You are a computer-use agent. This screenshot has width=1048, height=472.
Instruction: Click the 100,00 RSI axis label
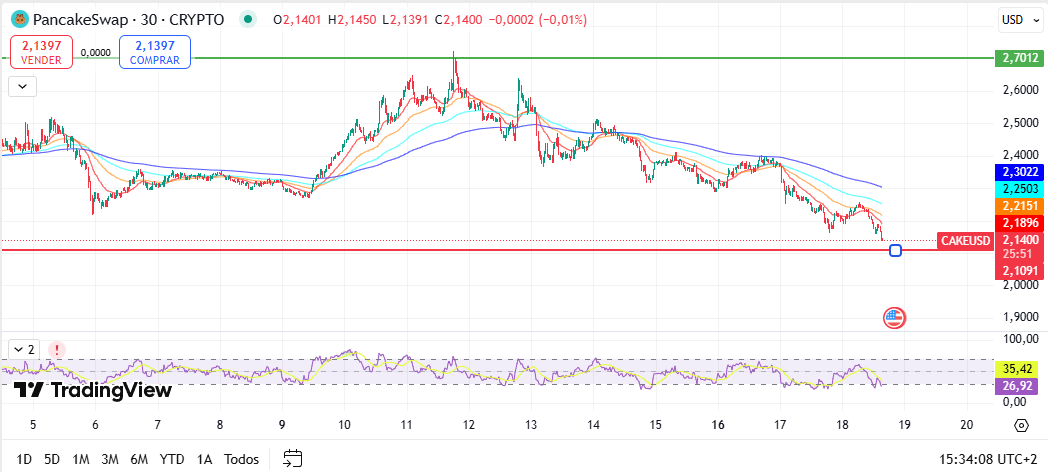(x=1019, y=339)
